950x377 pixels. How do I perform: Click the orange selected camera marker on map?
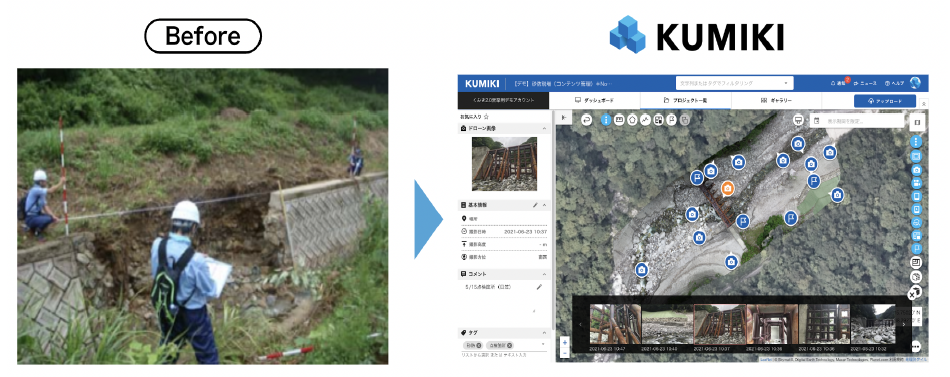tap(728, 188)
